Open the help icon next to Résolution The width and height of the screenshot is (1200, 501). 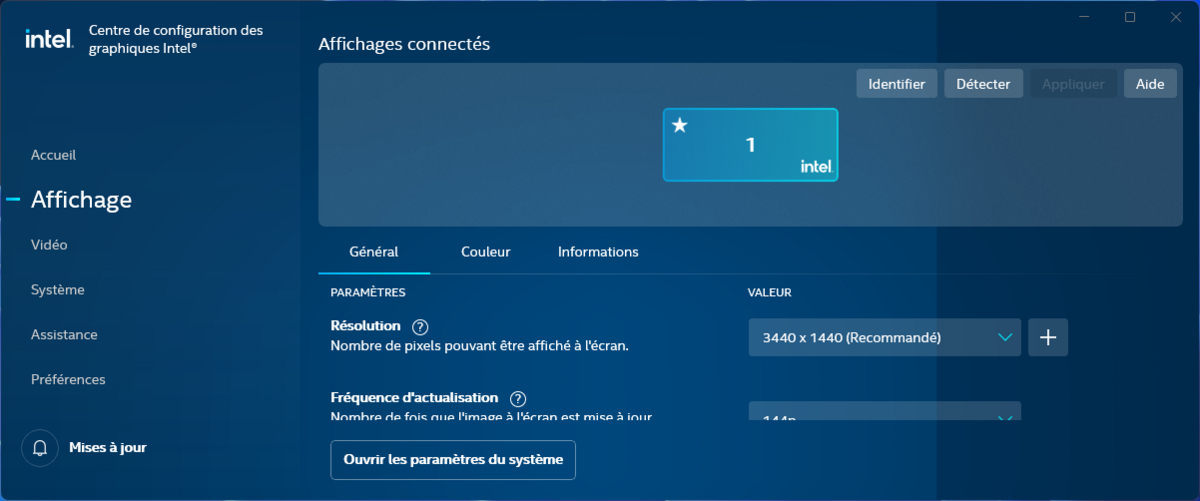click(x=420, y=327)
